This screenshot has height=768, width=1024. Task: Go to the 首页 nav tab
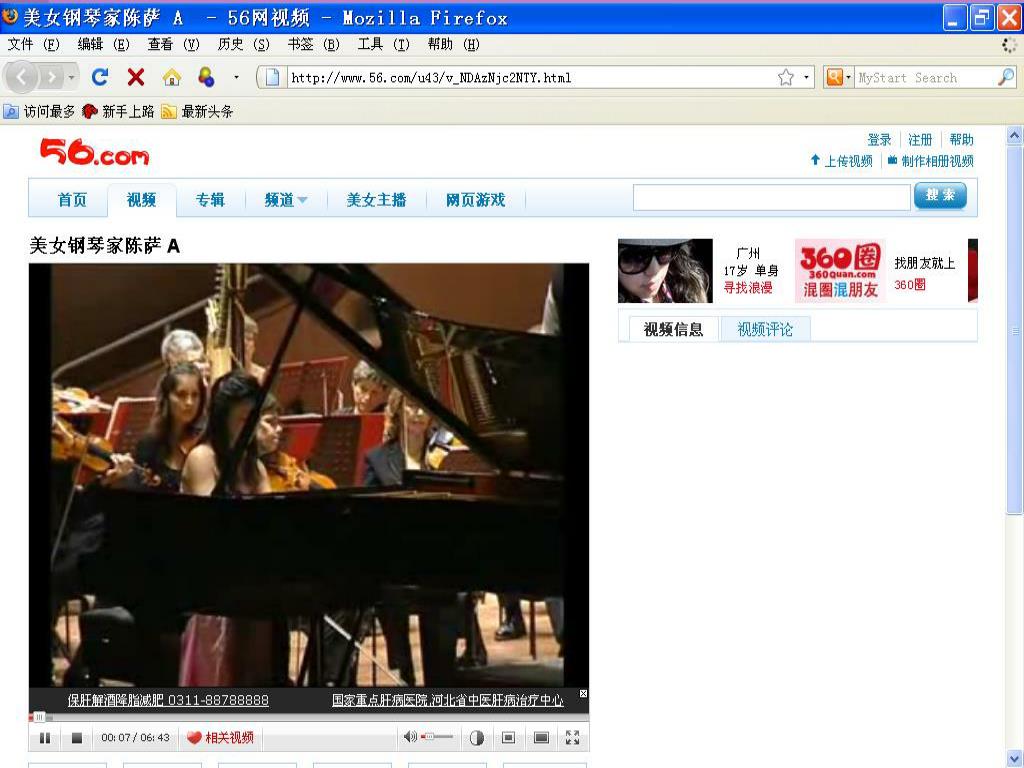[x=72, y=200]
